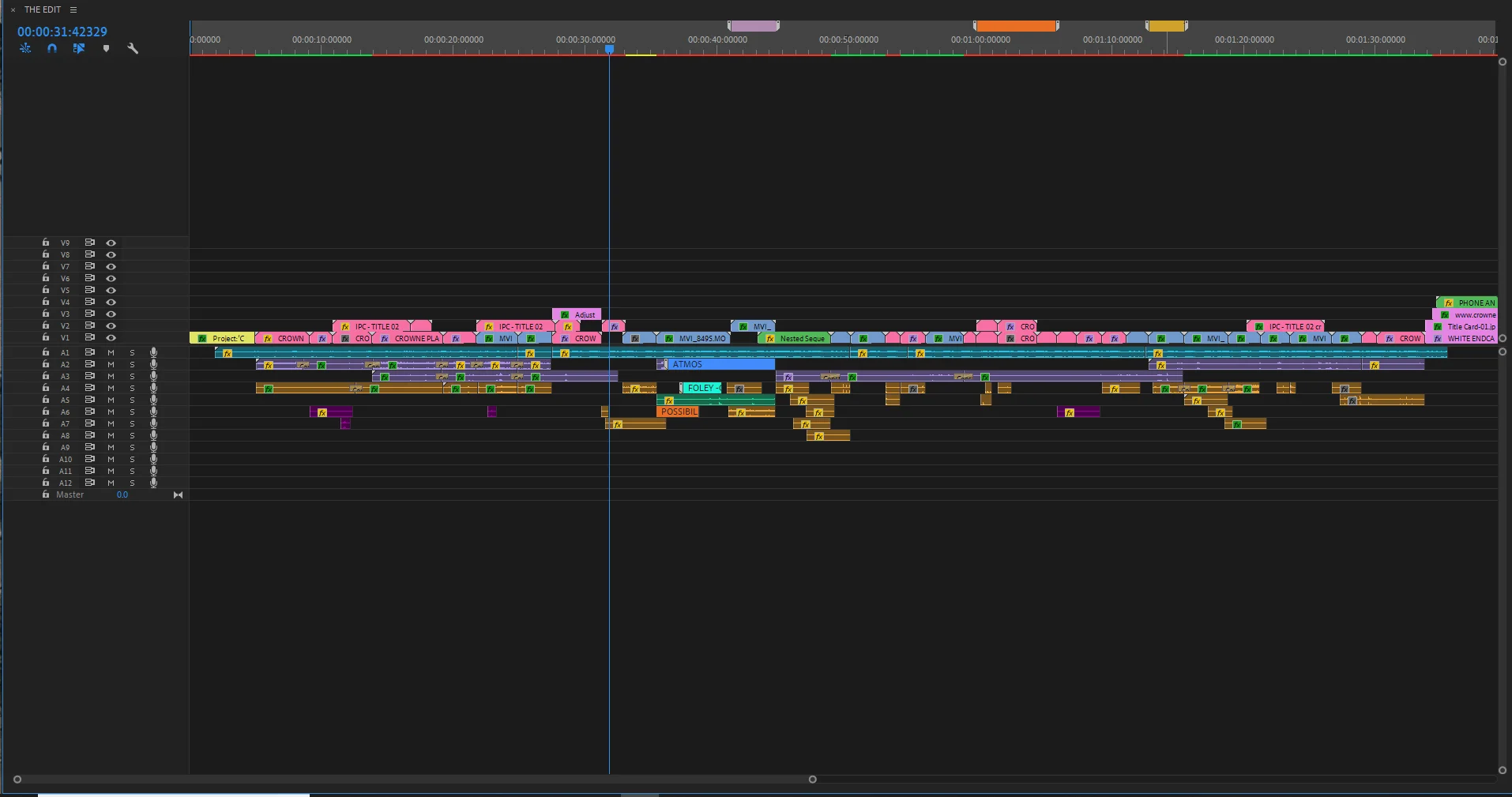Image resolution: width=1512 pixels, height=797 pixels.
Task: Solo audio track A5
Action: coord(131,400)
